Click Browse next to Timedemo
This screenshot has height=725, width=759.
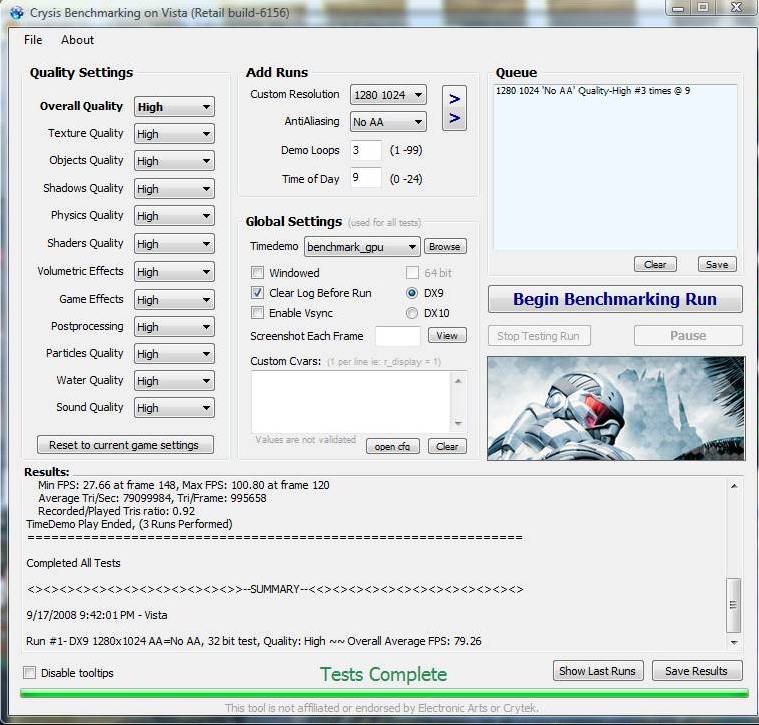tap(445, 247)
